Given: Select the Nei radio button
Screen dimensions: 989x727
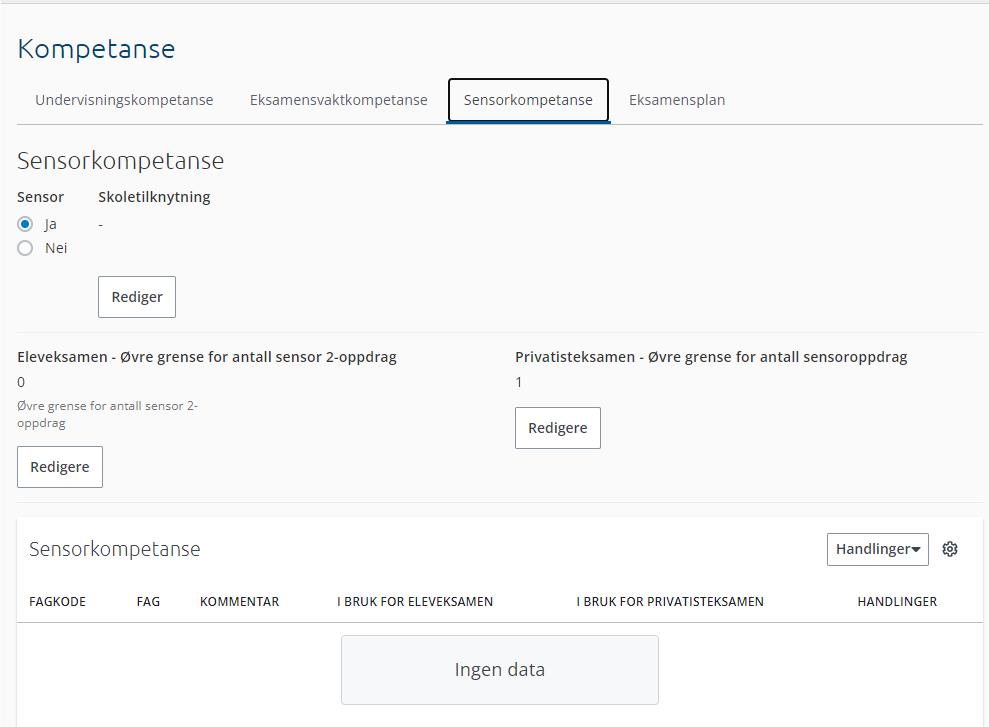Looking at the screenshot, I should tap(25, 248).
